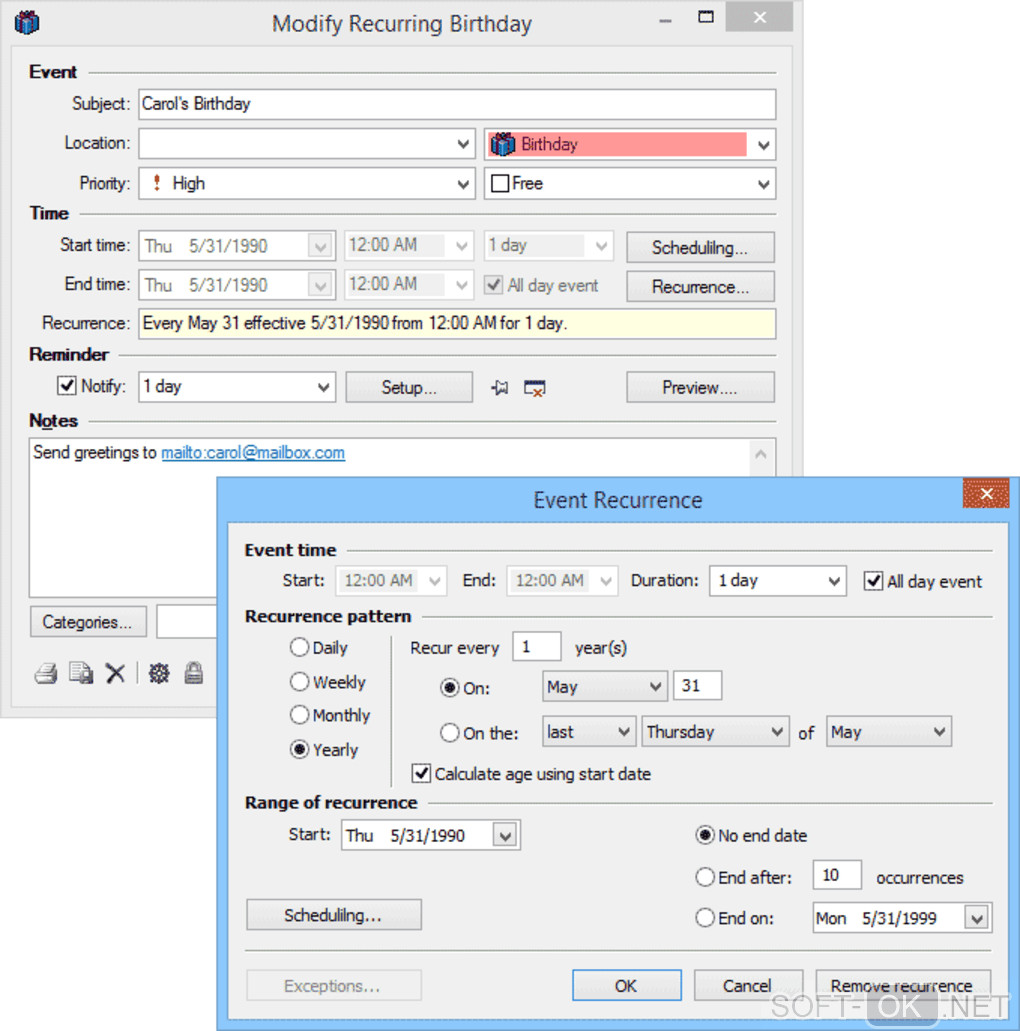Maximize the Modify Recurring Birthday window

pyautogui.click(x=706, y=17)
